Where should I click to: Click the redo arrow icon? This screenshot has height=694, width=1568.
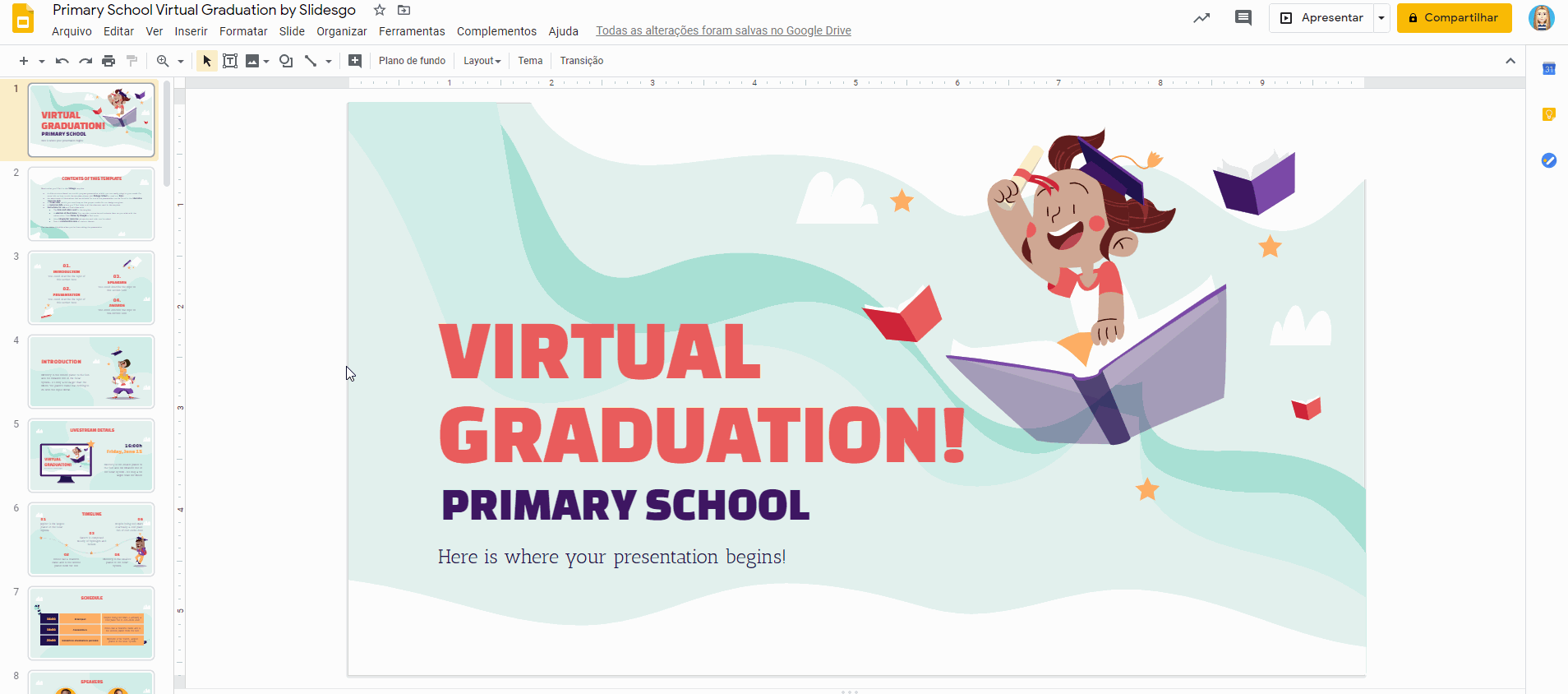[85, 61]
